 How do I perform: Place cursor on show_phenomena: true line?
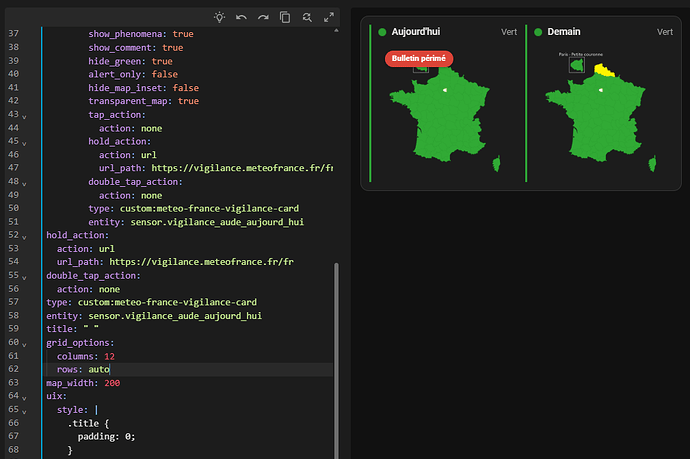(141, 34)
